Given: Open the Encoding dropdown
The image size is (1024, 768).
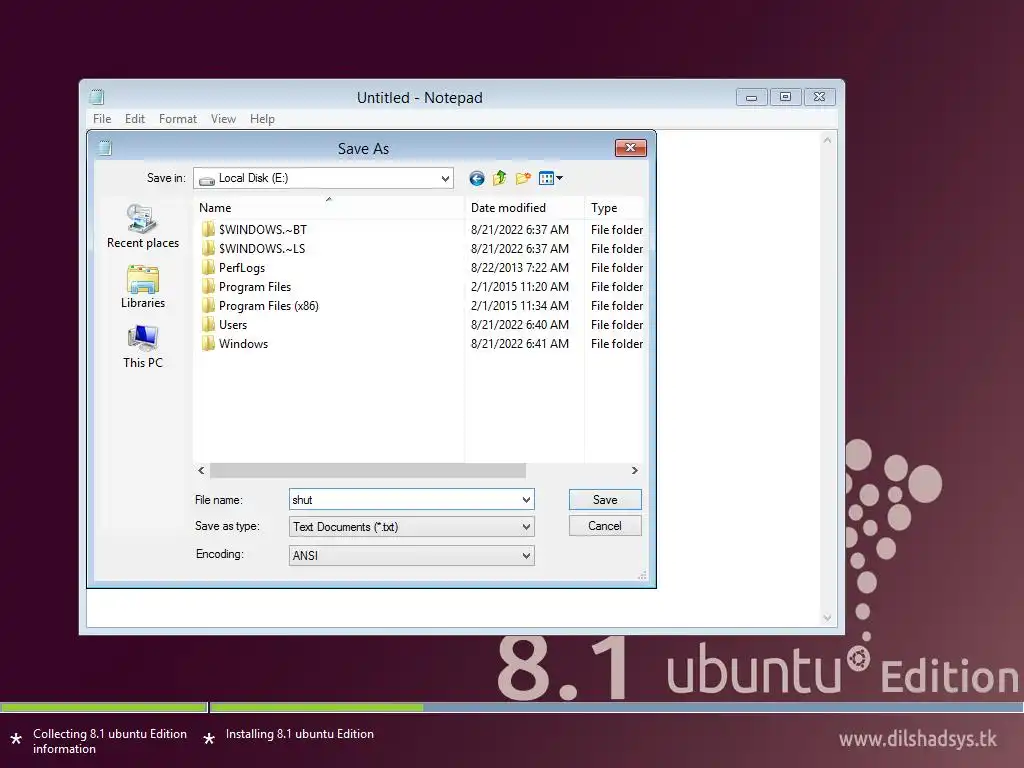Looking at the screenshot, I should coord(526,556).
